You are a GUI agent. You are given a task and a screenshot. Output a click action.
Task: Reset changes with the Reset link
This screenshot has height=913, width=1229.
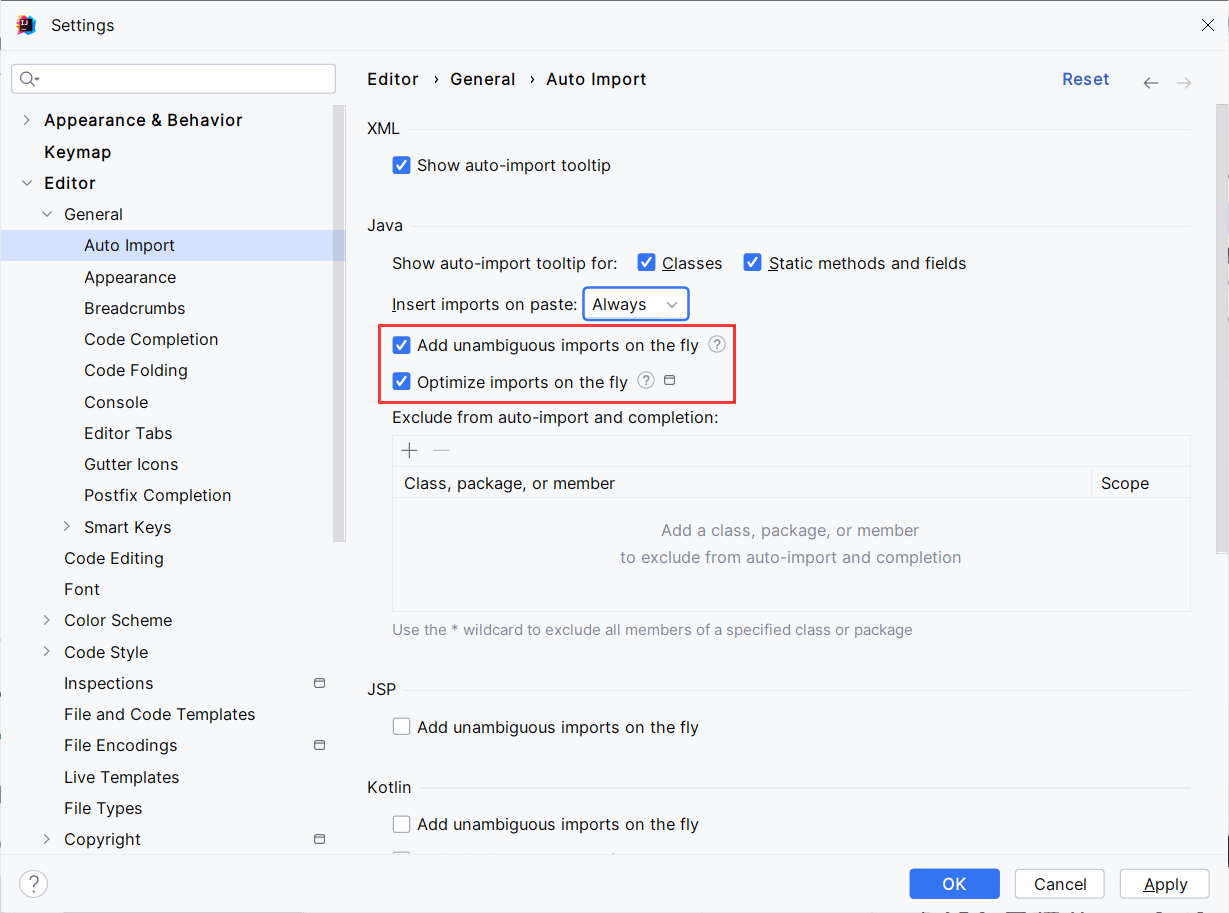[x=1086, y=79]
